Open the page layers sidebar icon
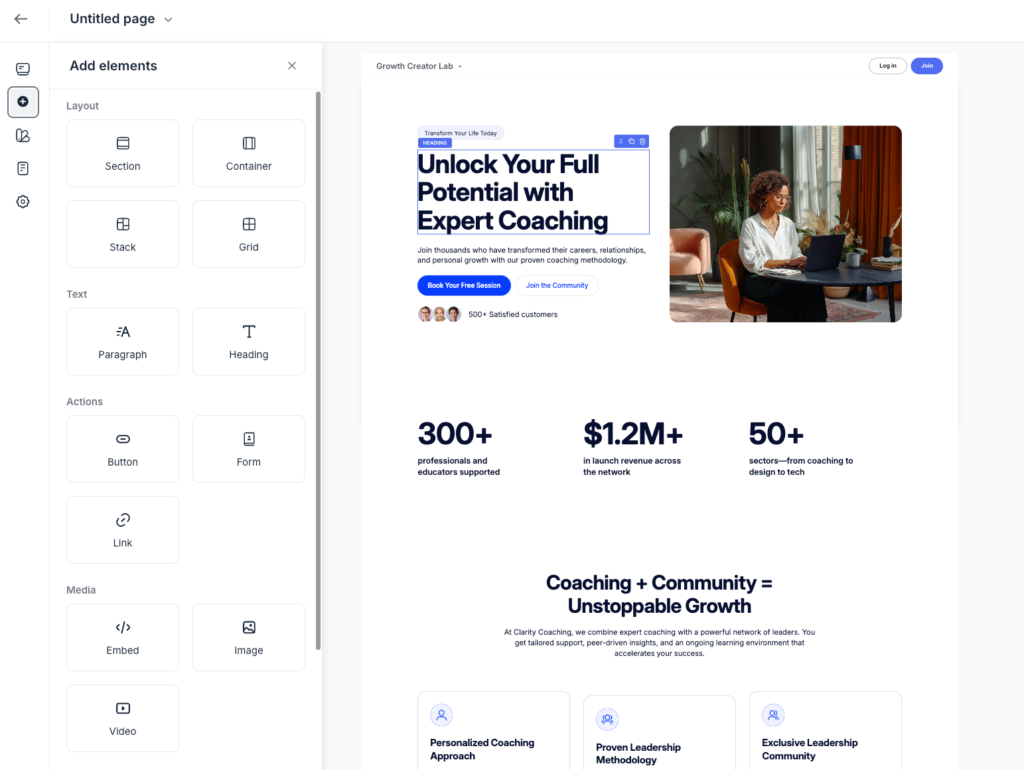The image size is (1024, 770). [23, 69]
